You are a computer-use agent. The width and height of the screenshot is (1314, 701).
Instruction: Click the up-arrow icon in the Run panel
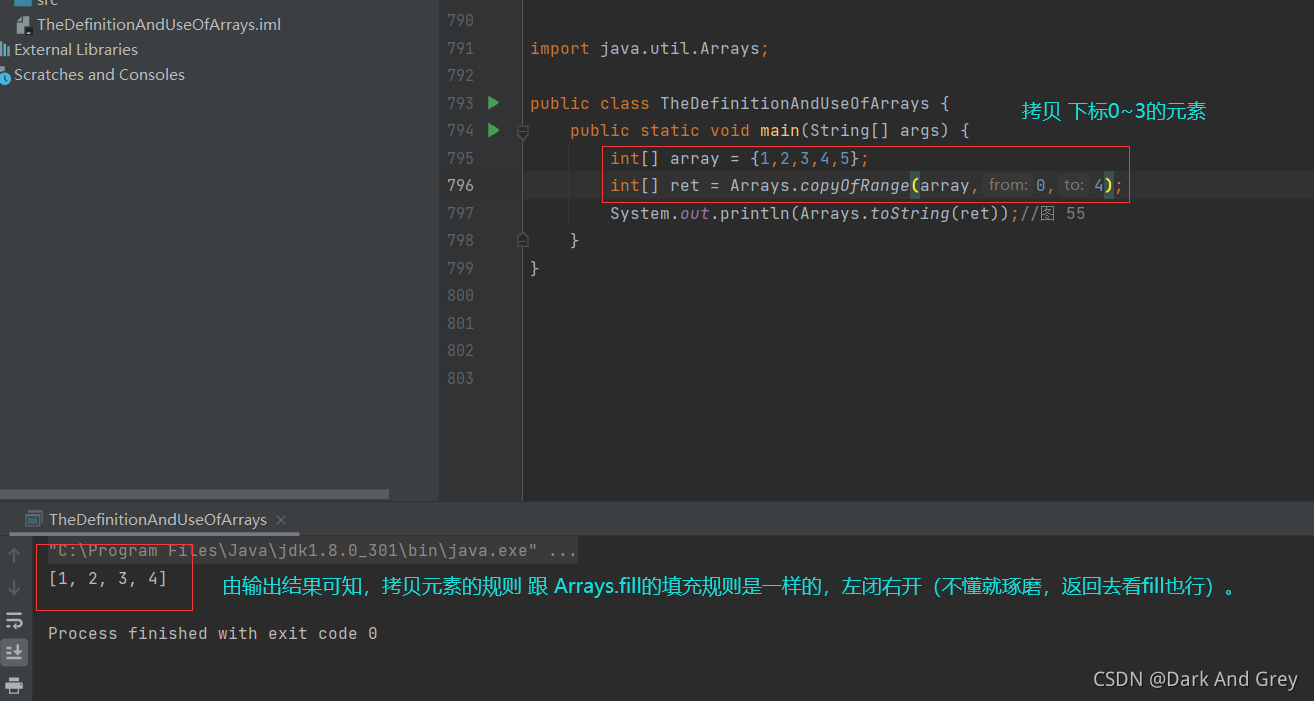pos(14,555)
